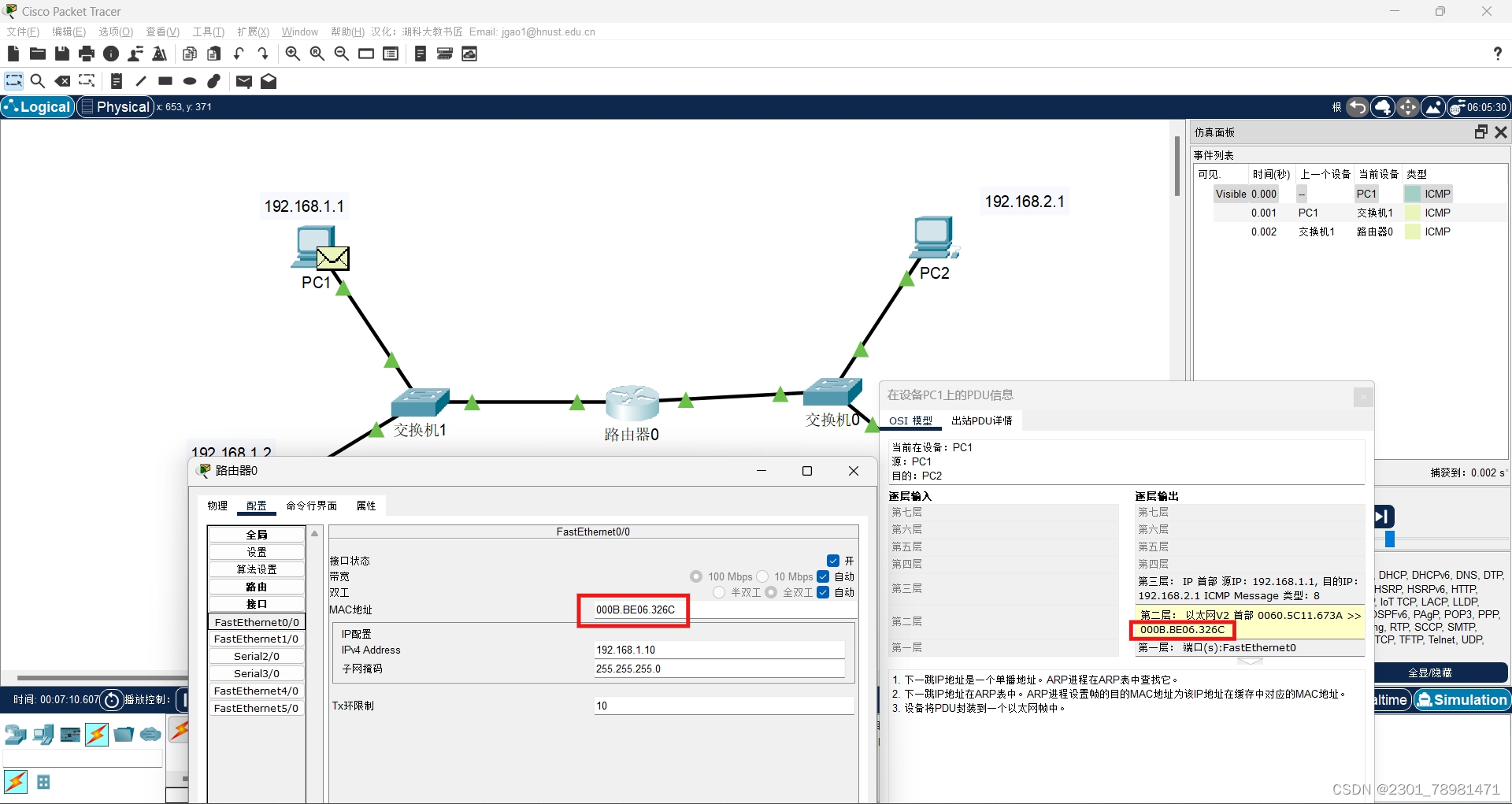
Task: Click the Tx环限制 input field
Action: tap(724, 706)
